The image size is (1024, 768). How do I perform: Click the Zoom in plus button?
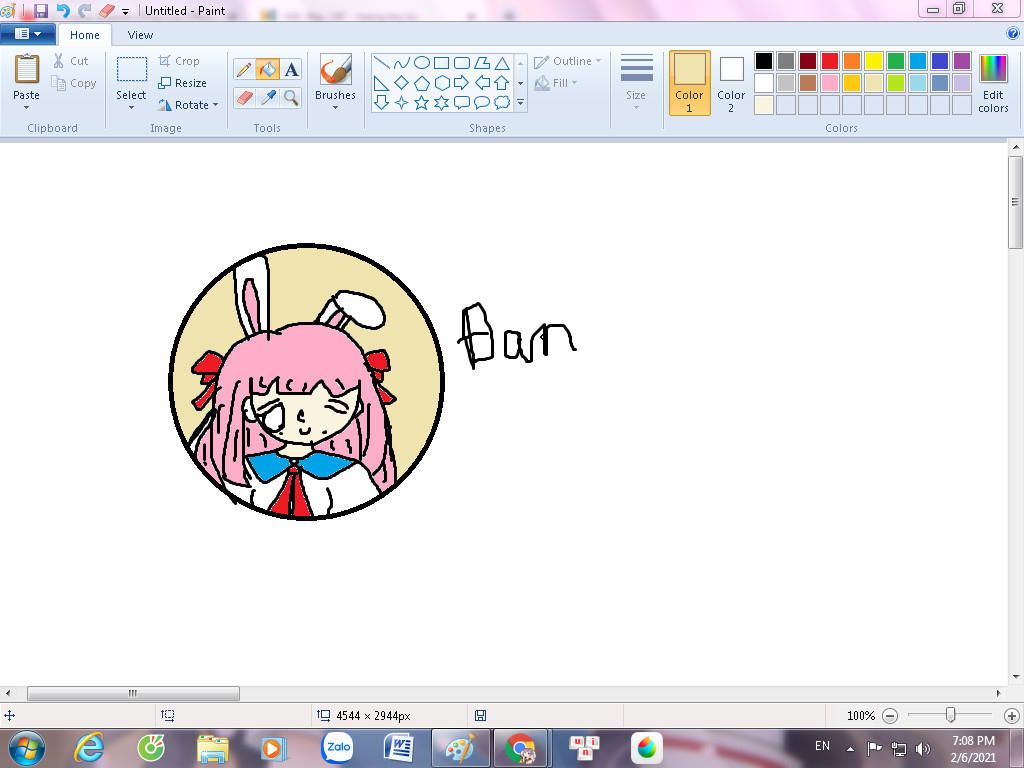coord(1012,716)
